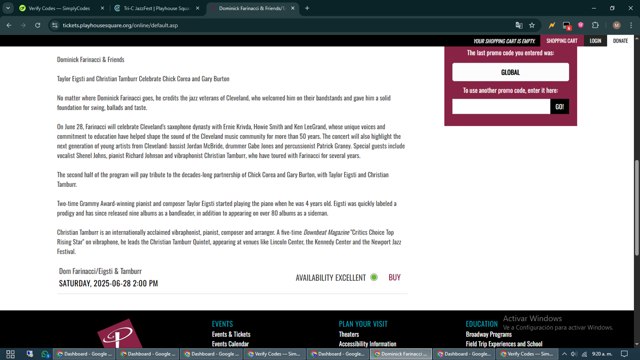Image resolution: width=640 pixels, height=360 pixels.
Task: Switch to Tri-C JazzFest Playhouse Square tab
Action: [156, 8]
